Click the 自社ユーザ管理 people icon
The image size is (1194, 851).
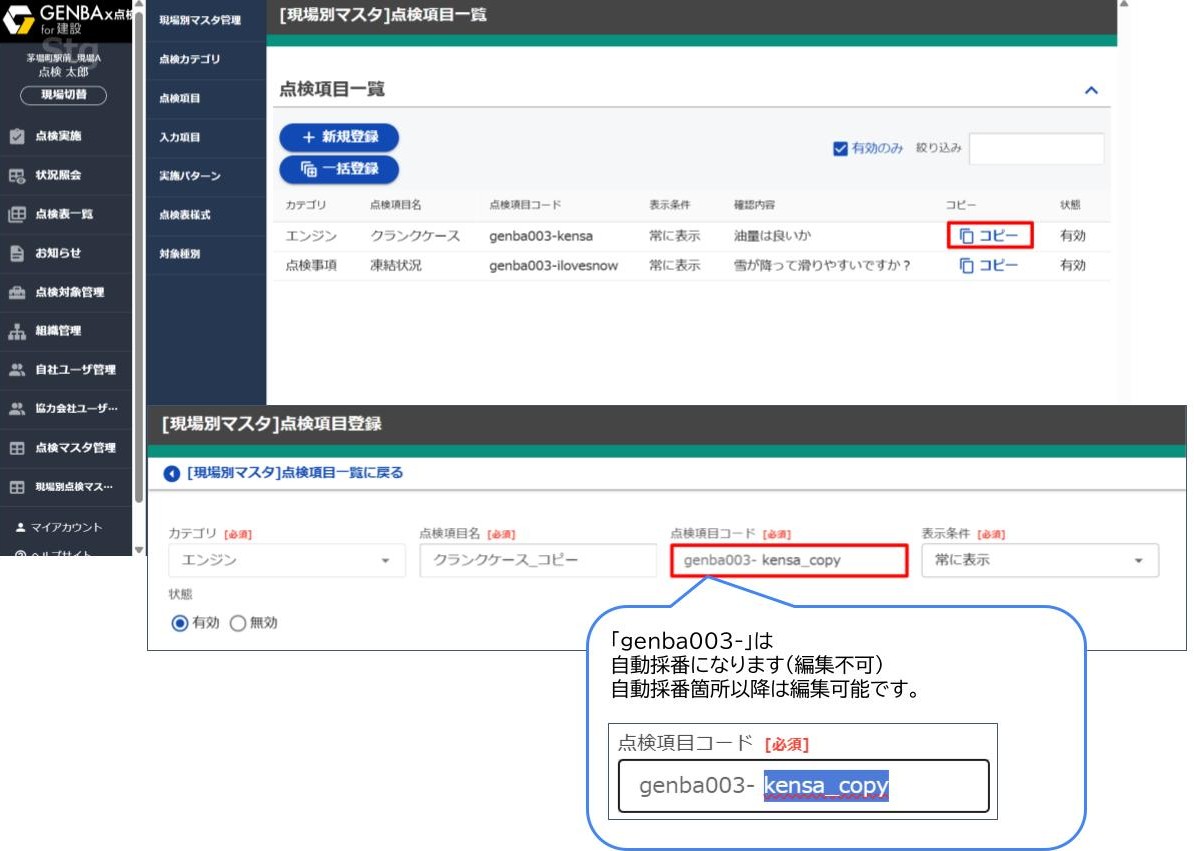click(17, 370)
